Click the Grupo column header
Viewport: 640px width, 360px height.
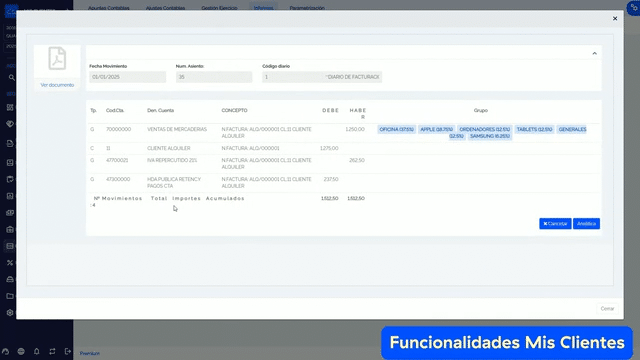pos(480,111)
